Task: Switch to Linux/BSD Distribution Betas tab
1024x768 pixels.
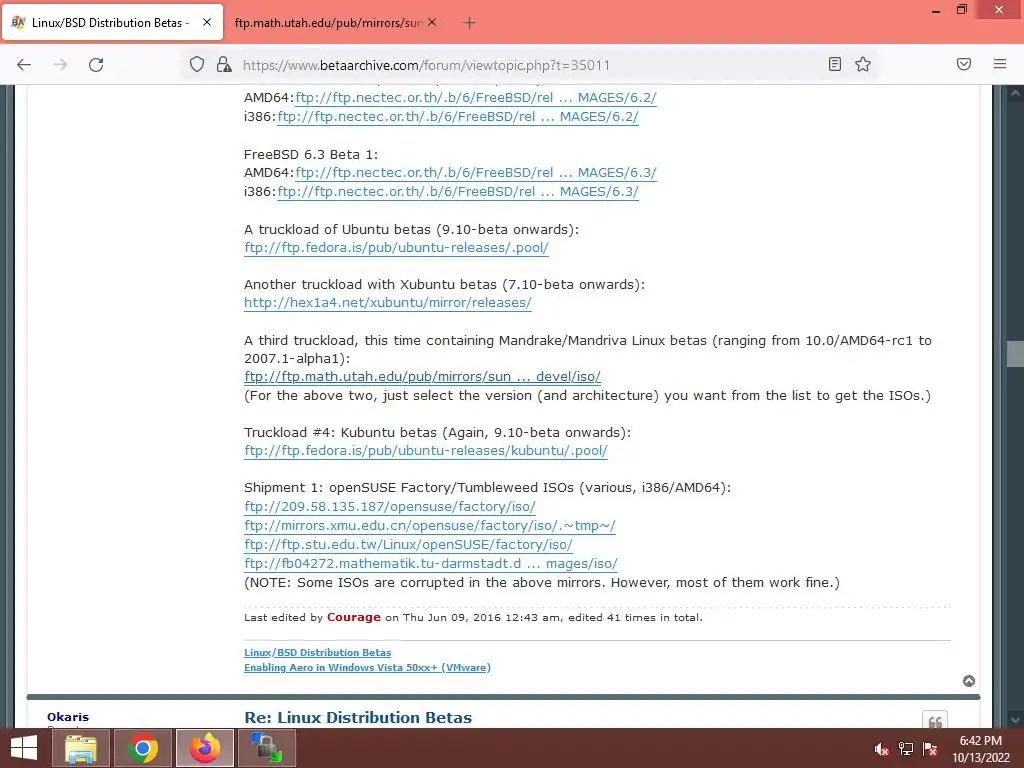Action: (x=112, y=23)
